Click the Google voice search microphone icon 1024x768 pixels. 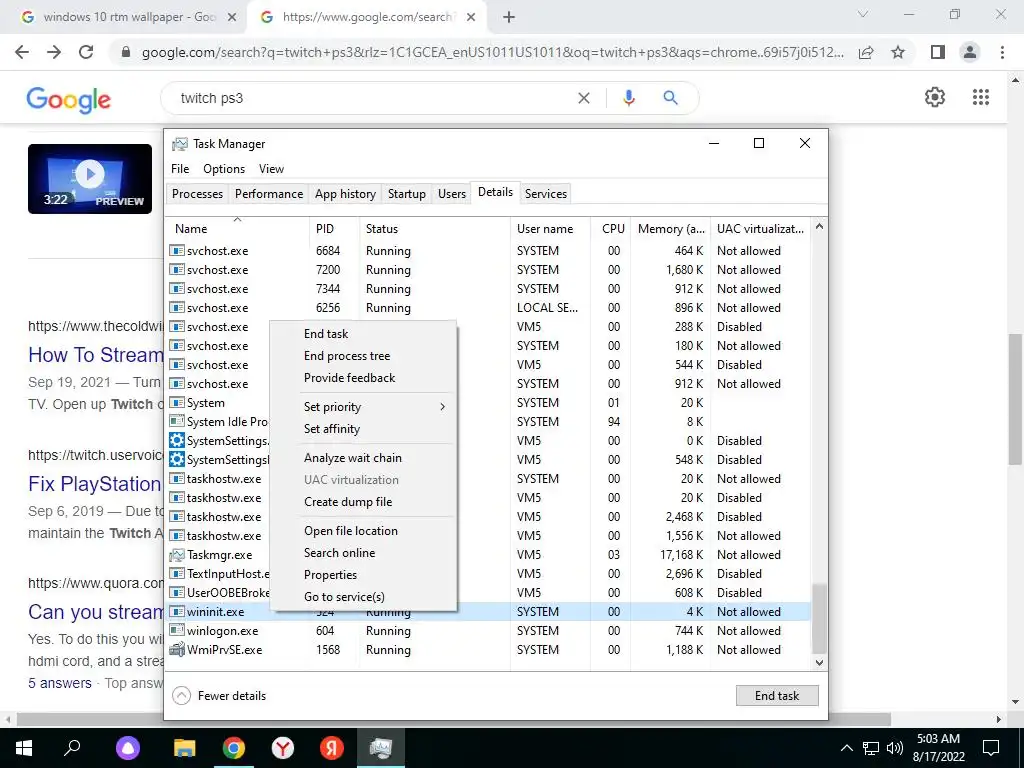pyautogui.click(x=628, y=98)
